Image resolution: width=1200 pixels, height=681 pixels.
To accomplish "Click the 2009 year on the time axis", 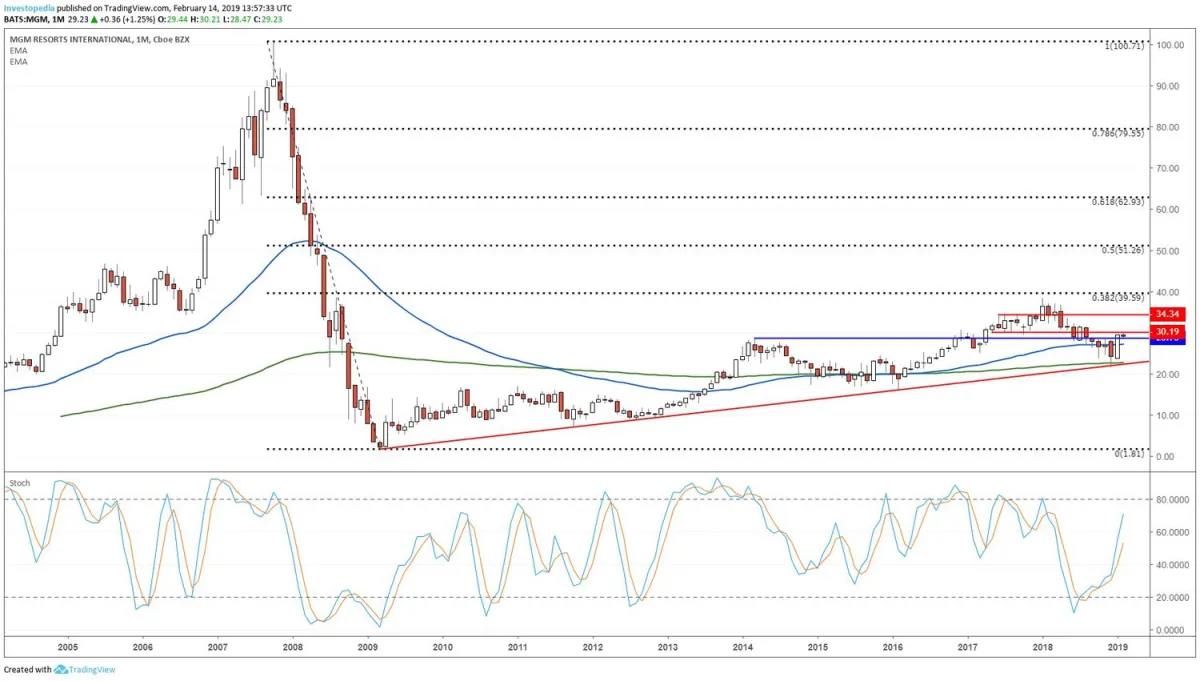I will (368, 648).
